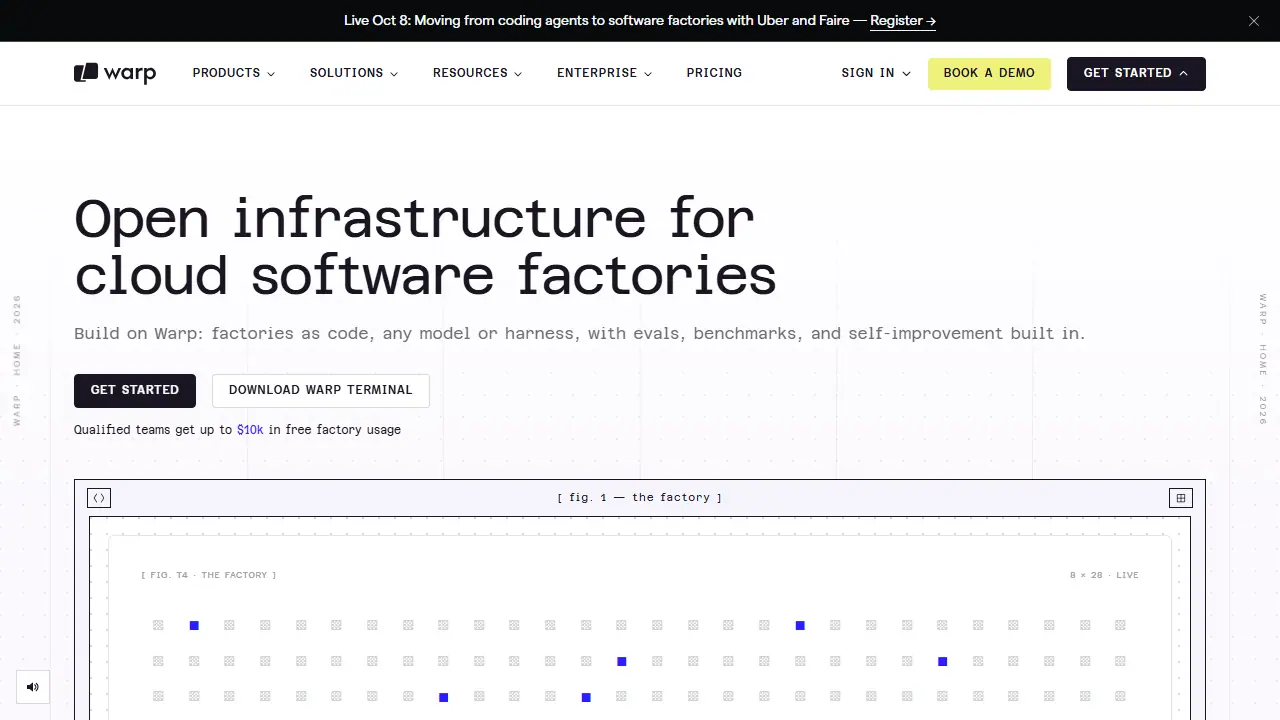1280x720 pixels.
Task: Click the '[ fig. 1 — the factory ]' caption
Action: pyautogui.click(x=640, y=498)
